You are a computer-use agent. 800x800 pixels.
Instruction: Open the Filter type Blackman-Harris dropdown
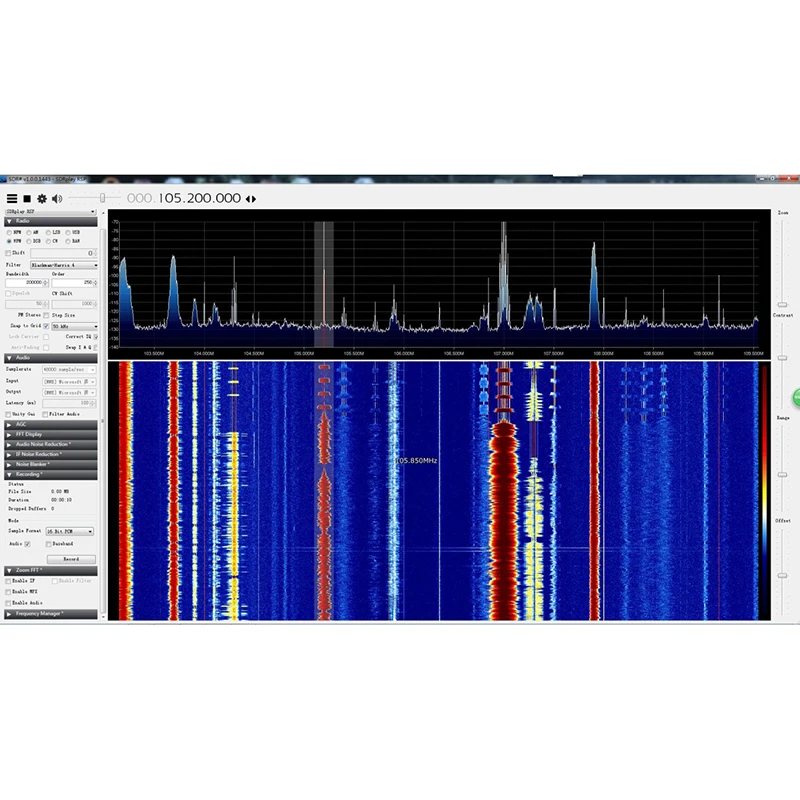(64, 265)
